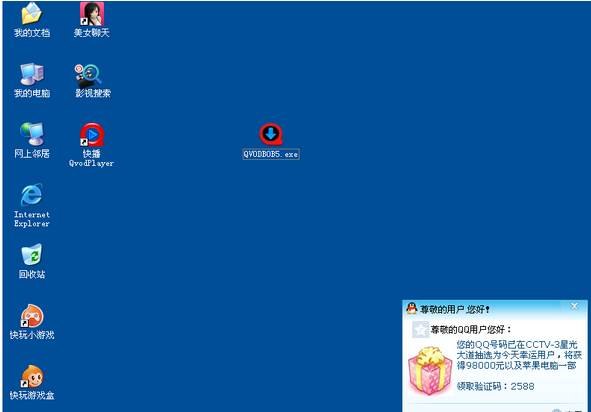
Task: Select the 我的文档 folder icon
Action: click(x=32, y=14)
